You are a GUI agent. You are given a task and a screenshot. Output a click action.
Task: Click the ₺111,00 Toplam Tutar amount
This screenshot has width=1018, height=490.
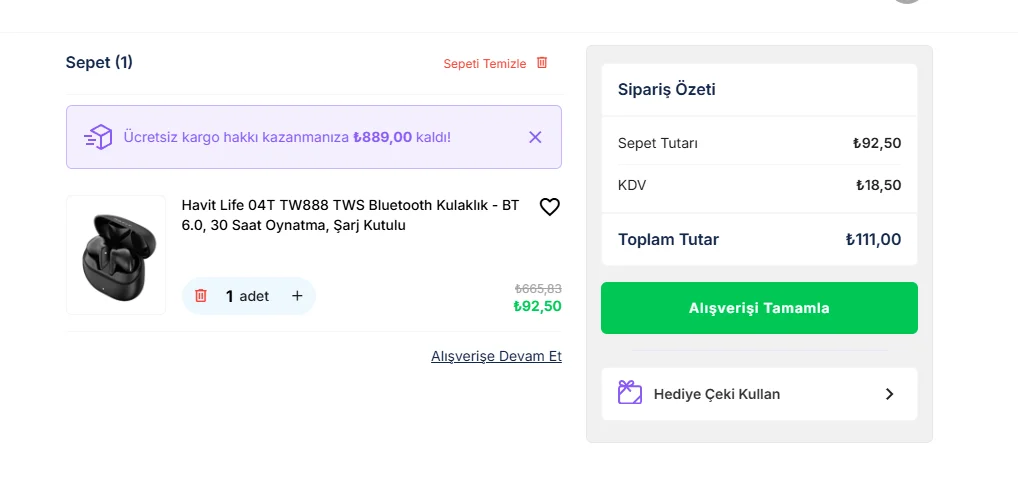click(x=873, y=239)
